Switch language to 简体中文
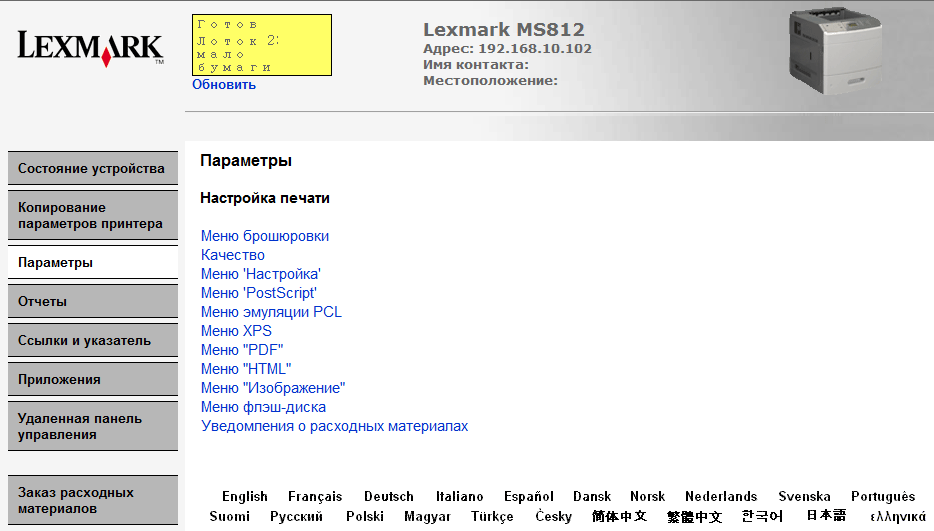This screenshot has width=934, height=531. [x=619, y=516]
